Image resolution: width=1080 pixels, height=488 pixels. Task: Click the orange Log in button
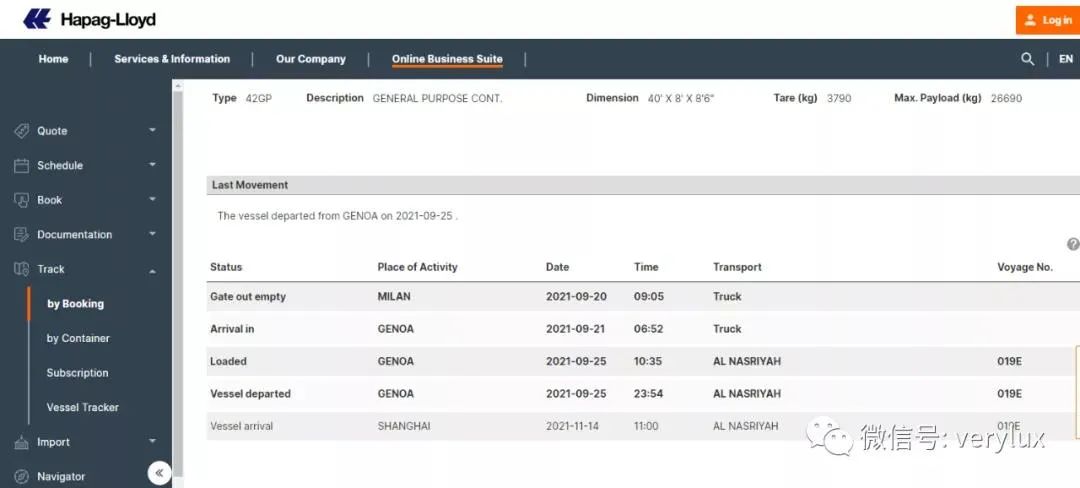[x=1048, y=20]
